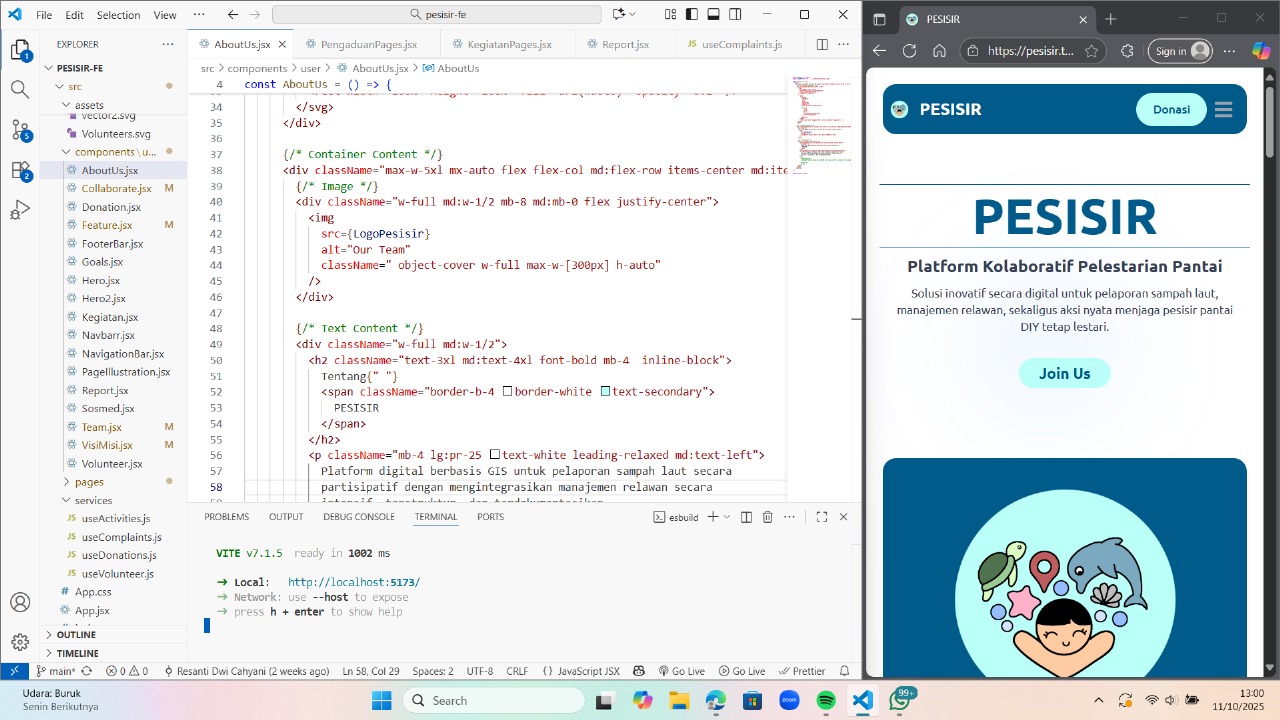
Task: Expand the OUTLINE section
Action: tap(49, 635)
